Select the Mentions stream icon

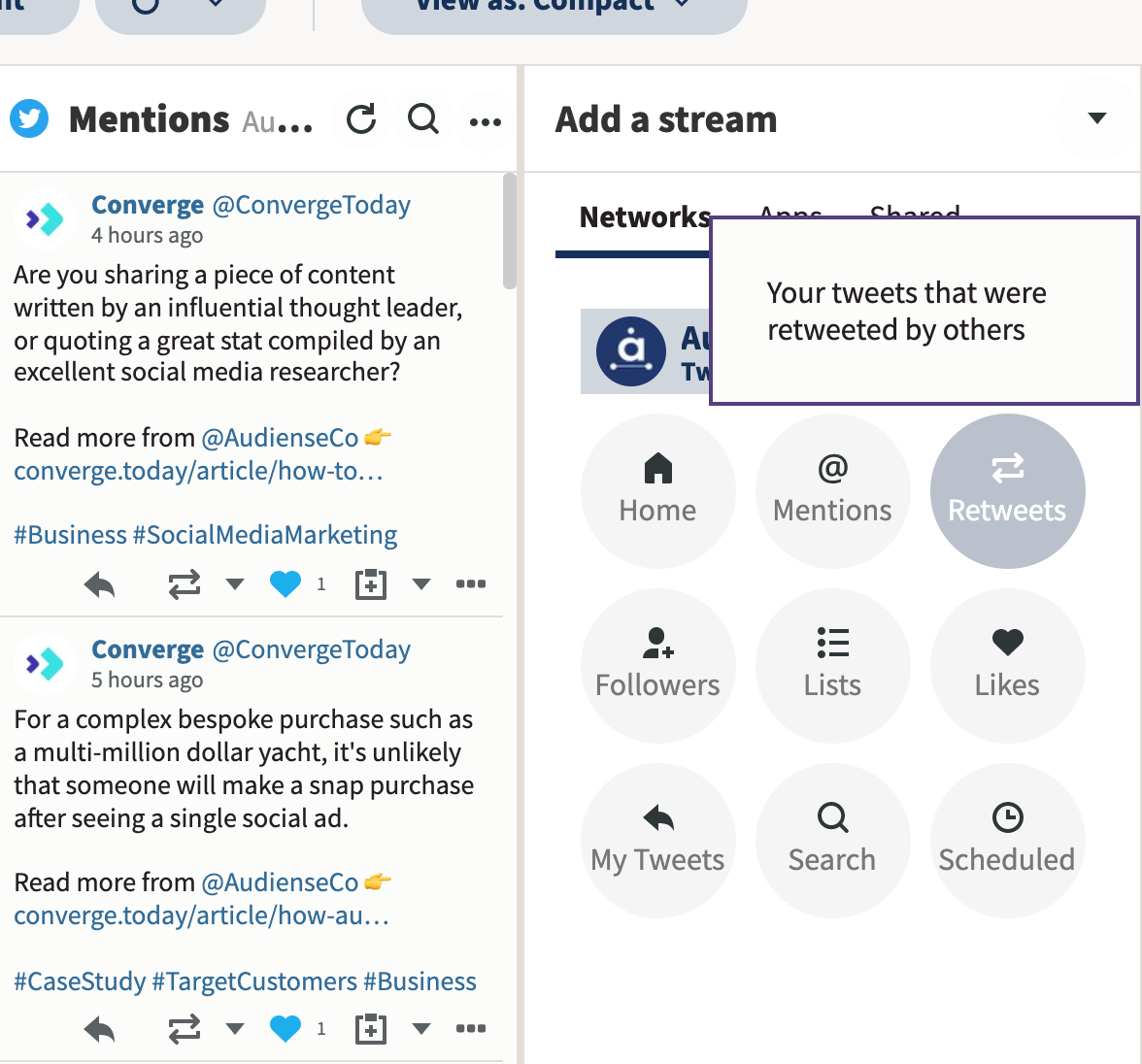[x=832, y=490]
